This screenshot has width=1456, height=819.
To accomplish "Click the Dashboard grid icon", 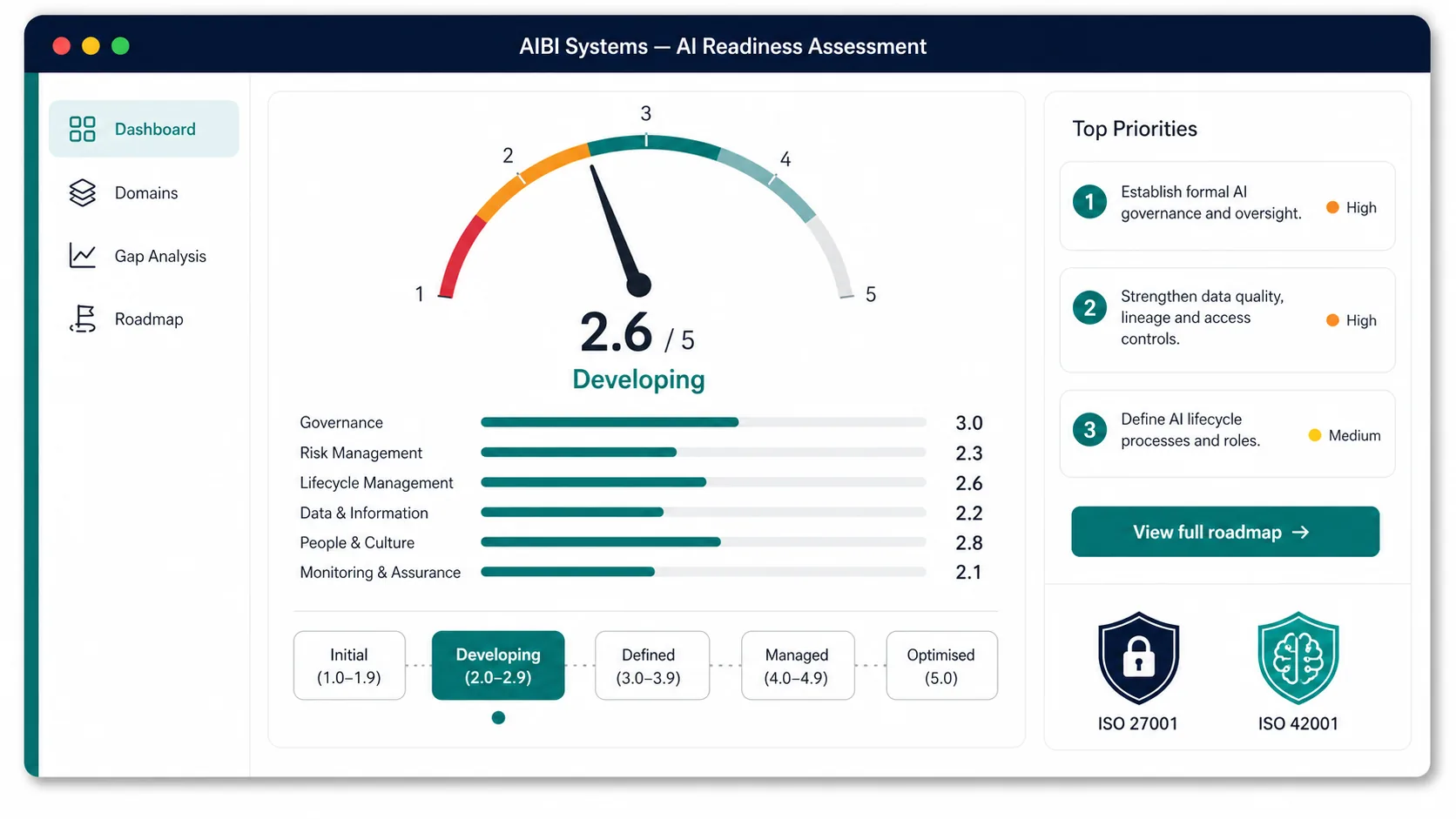I will pyautogui.click(x=82, y=129).
